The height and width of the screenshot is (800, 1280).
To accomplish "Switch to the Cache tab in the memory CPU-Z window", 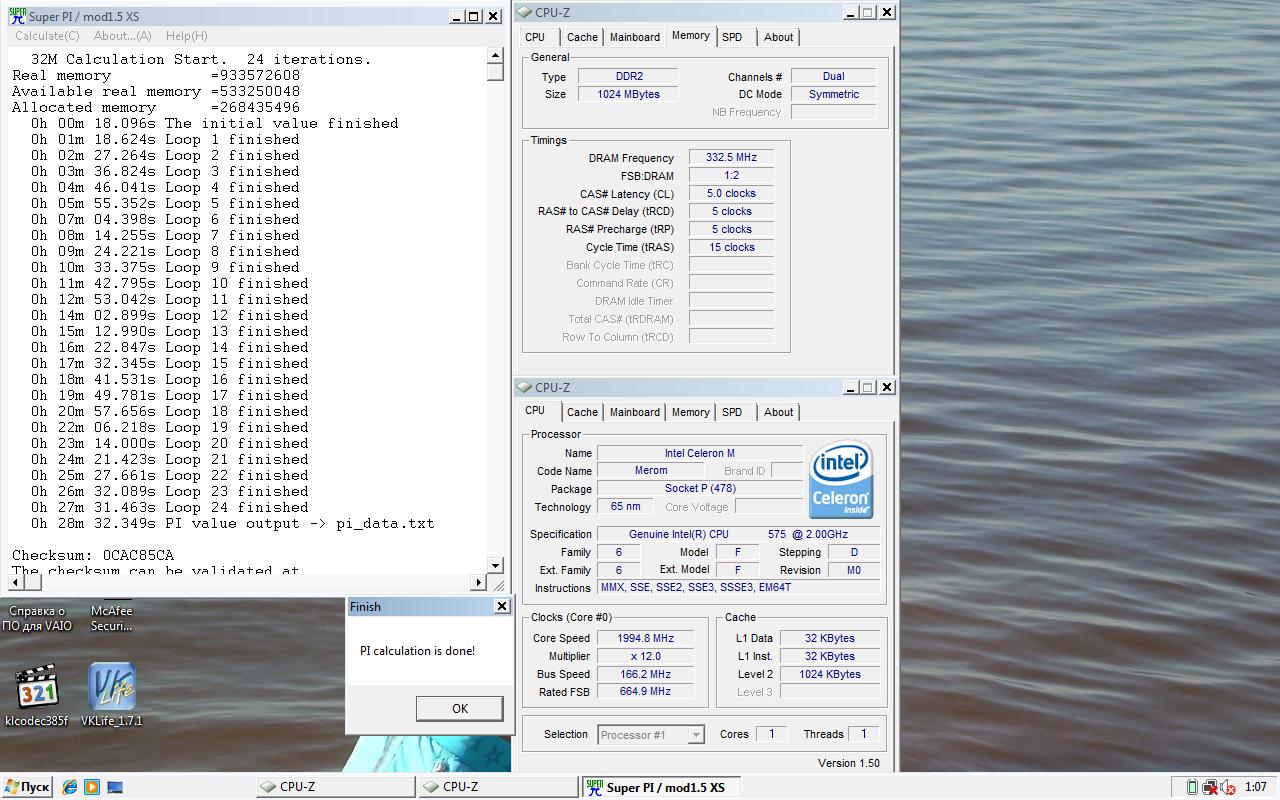I will click(582, 37).
